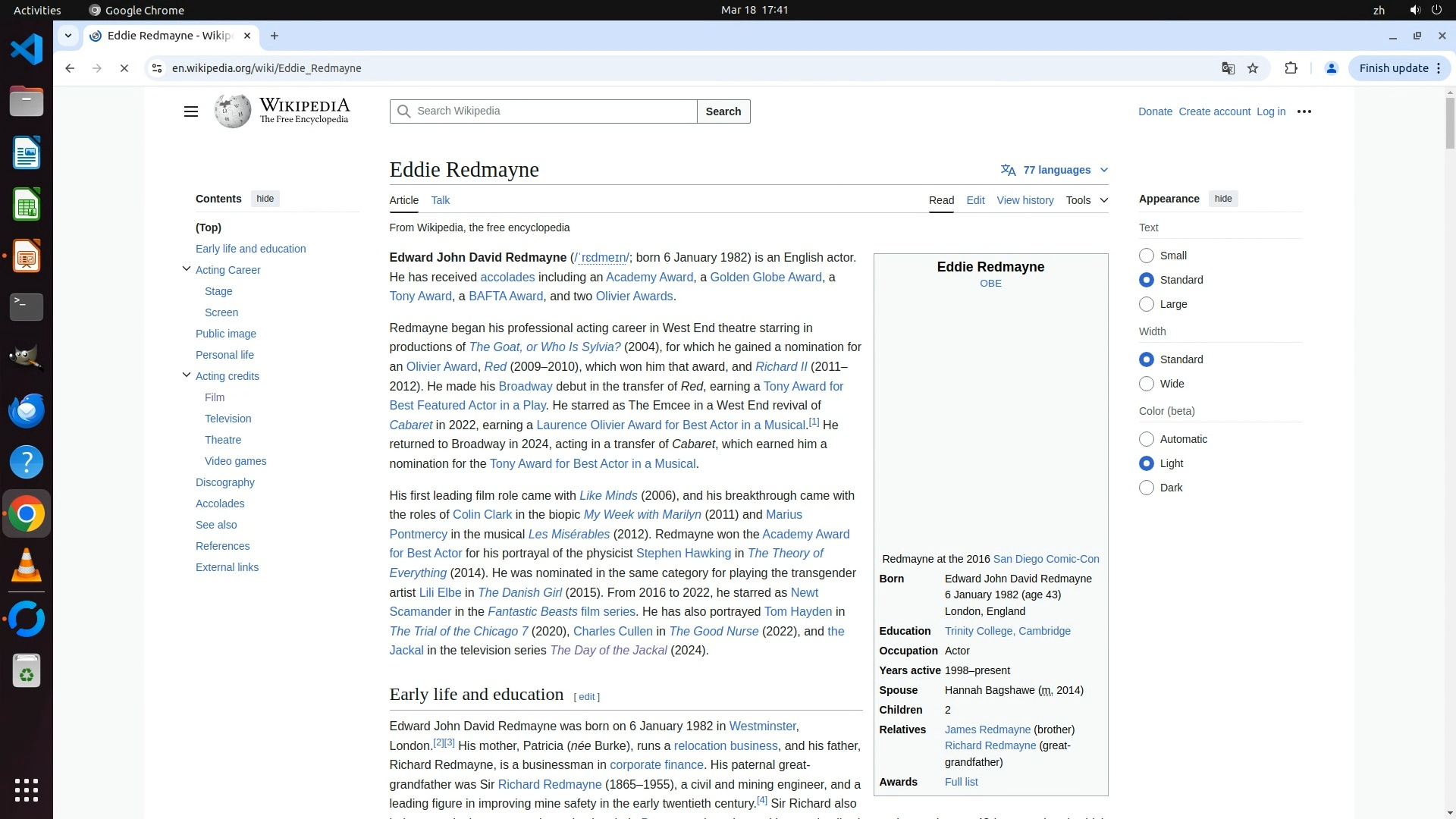Screen dimensions: 1456x819
Task: Click the Google Translate icon in address bar
Action: (x=1228, y=68)
